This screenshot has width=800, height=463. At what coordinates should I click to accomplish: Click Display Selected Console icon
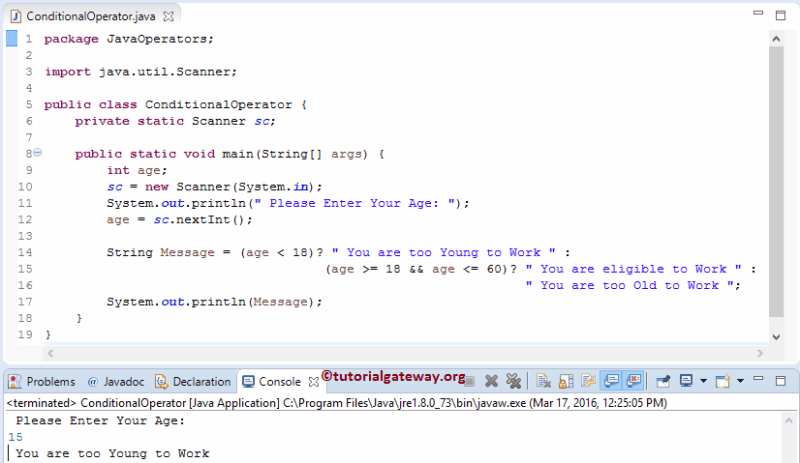tap(686, 381)
